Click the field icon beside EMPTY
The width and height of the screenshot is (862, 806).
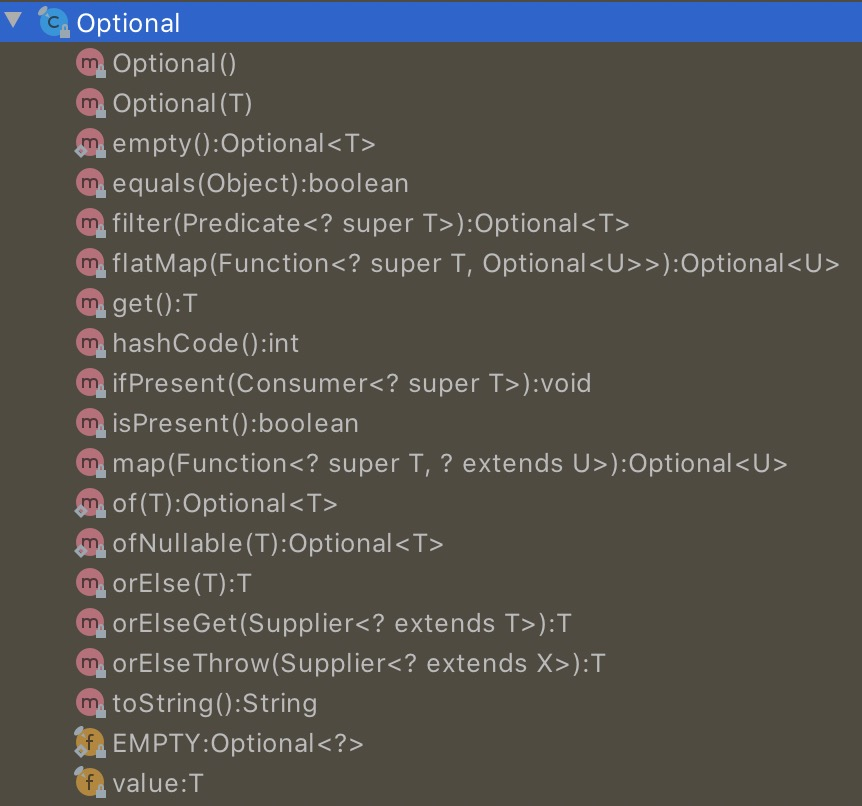tap(91, 742)
